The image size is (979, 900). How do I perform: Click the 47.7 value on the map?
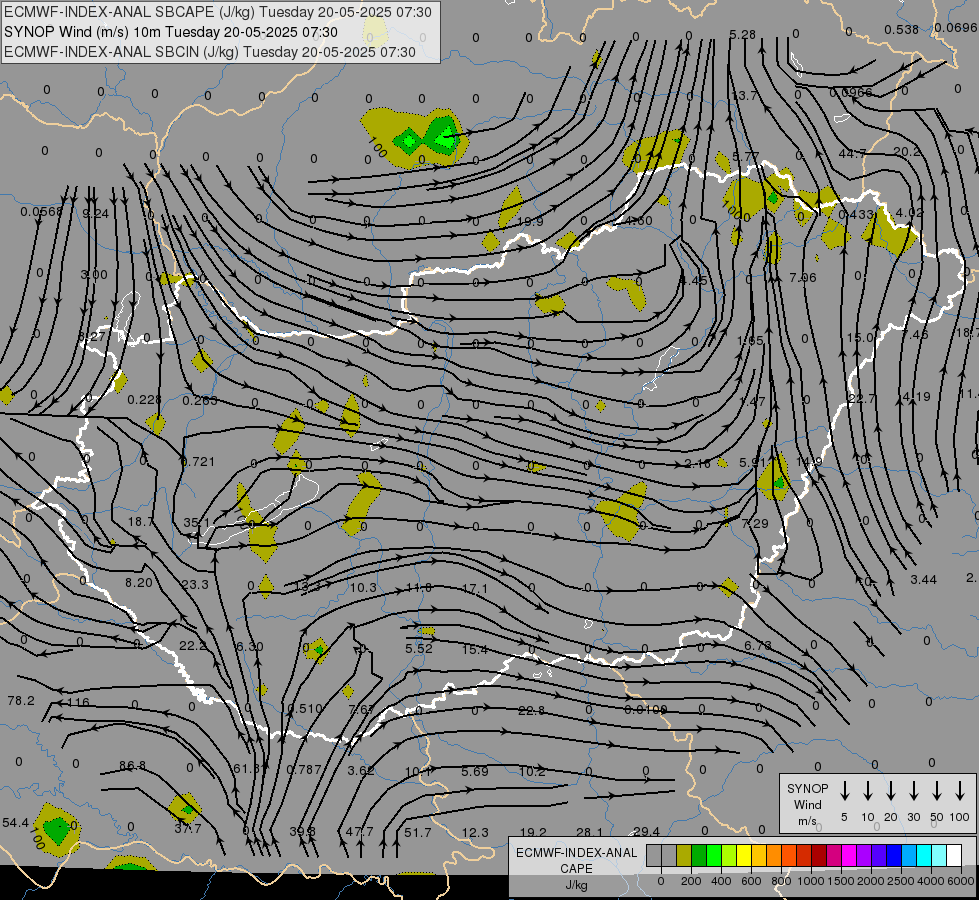360,832
